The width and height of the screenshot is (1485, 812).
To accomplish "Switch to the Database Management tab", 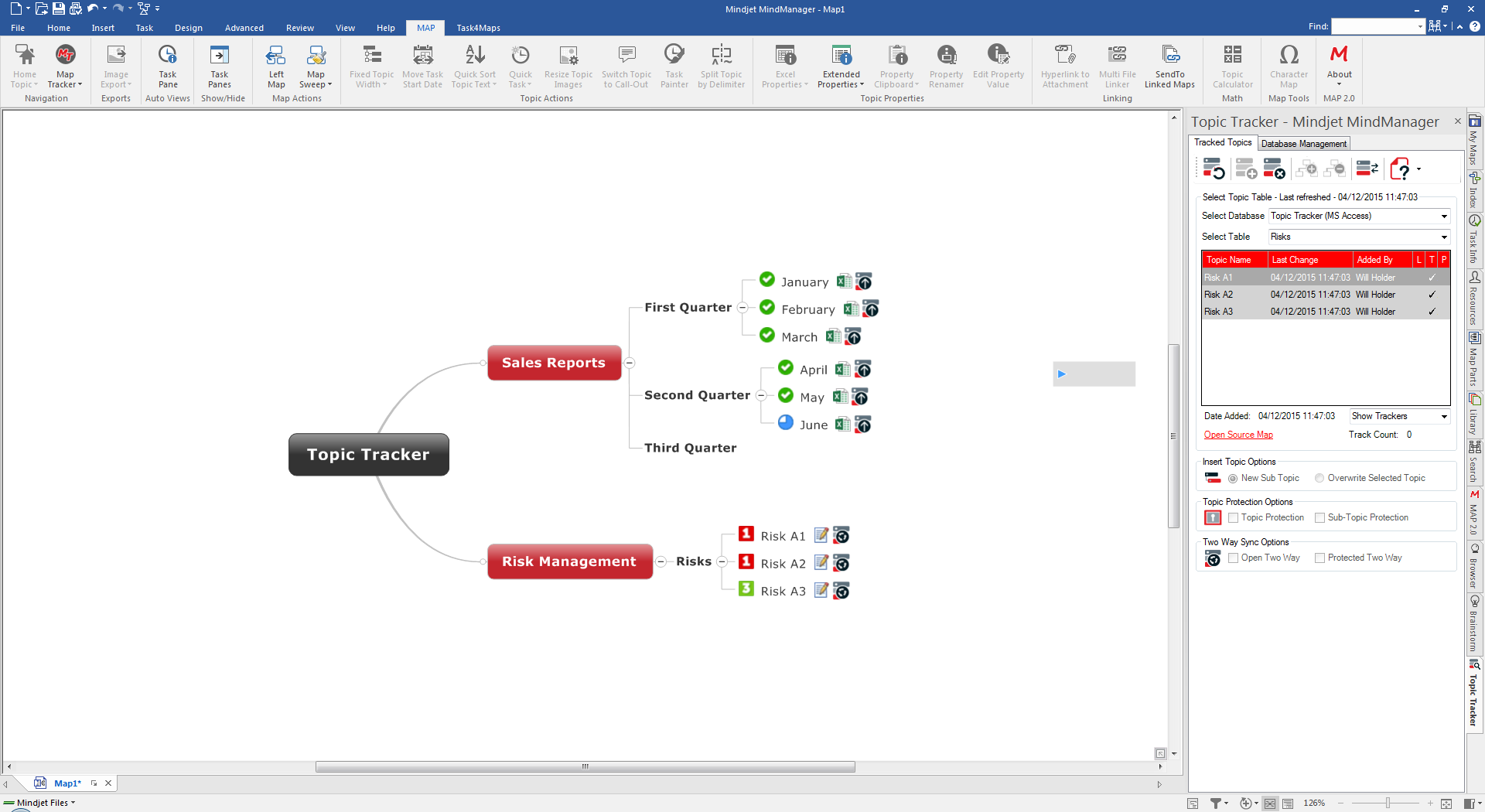I will (1303, 144).
